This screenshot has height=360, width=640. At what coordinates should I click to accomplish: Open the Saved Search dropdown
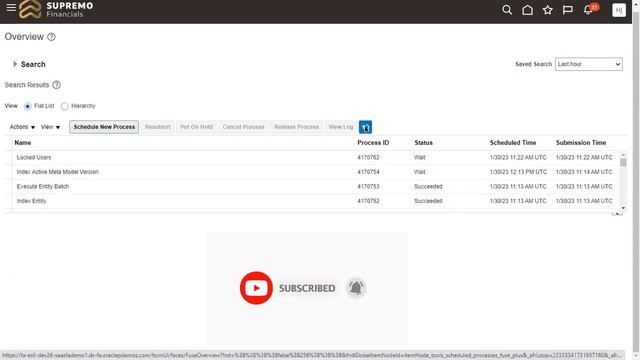click(x=589, y=64)
